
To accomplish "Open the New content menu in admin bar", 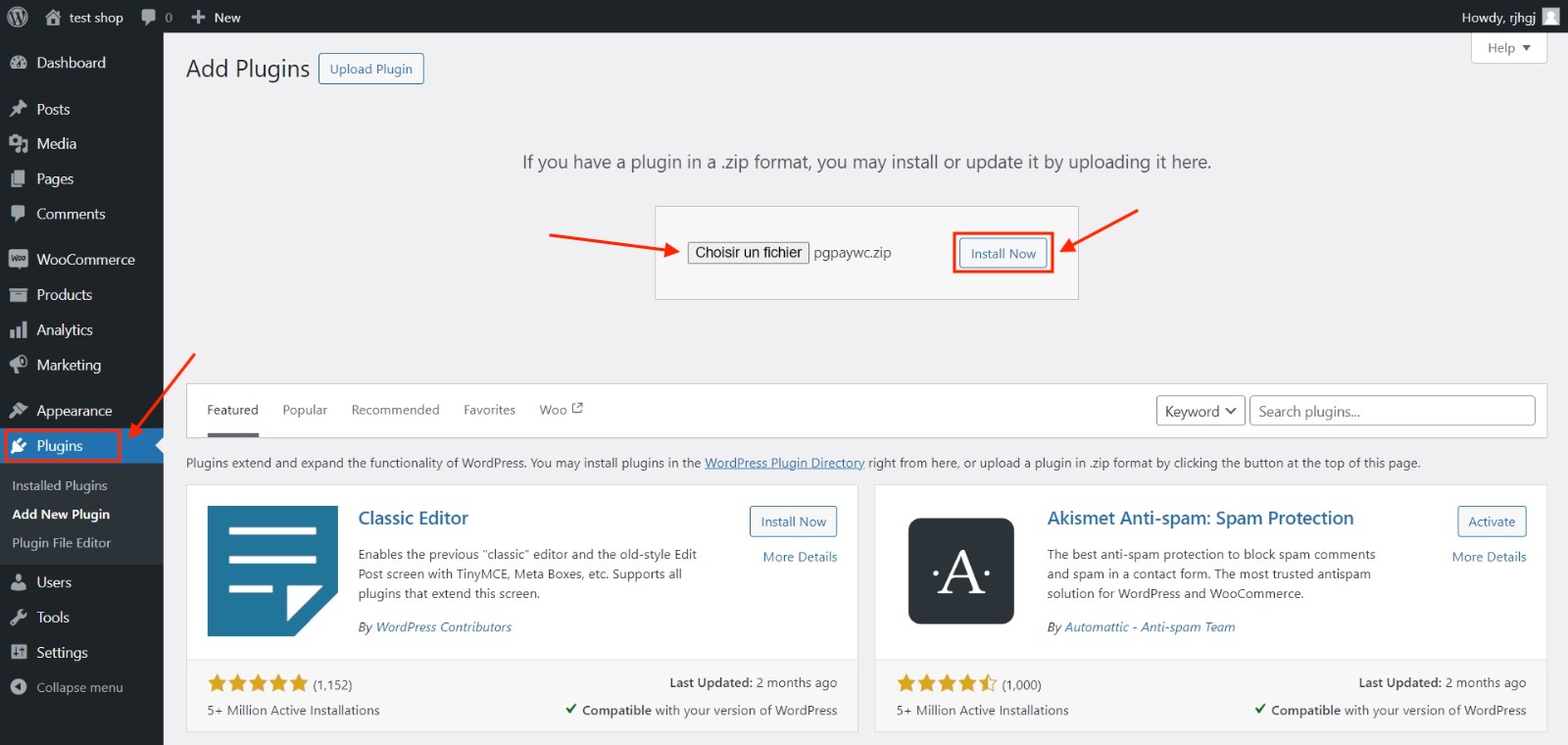I will coord(216,18).
